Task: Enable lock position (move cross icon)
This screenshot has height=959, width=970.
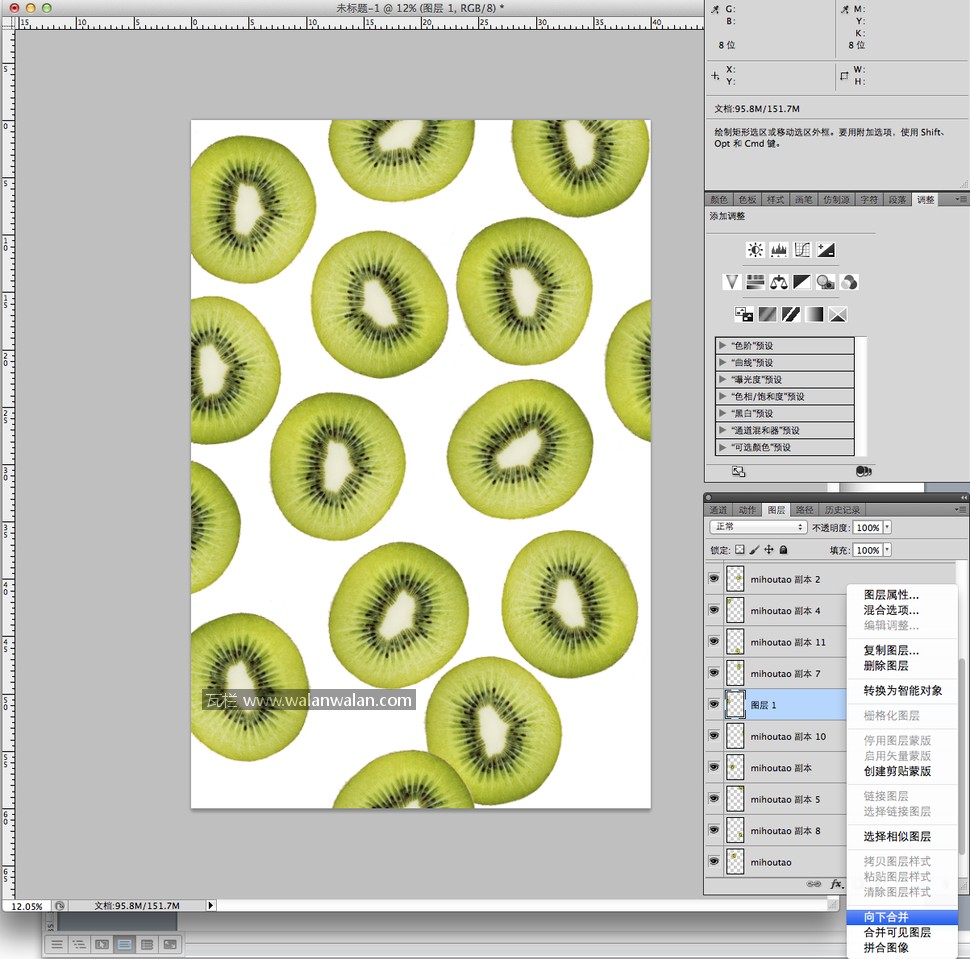Action: pyautogui.click(x=769, y=550)
